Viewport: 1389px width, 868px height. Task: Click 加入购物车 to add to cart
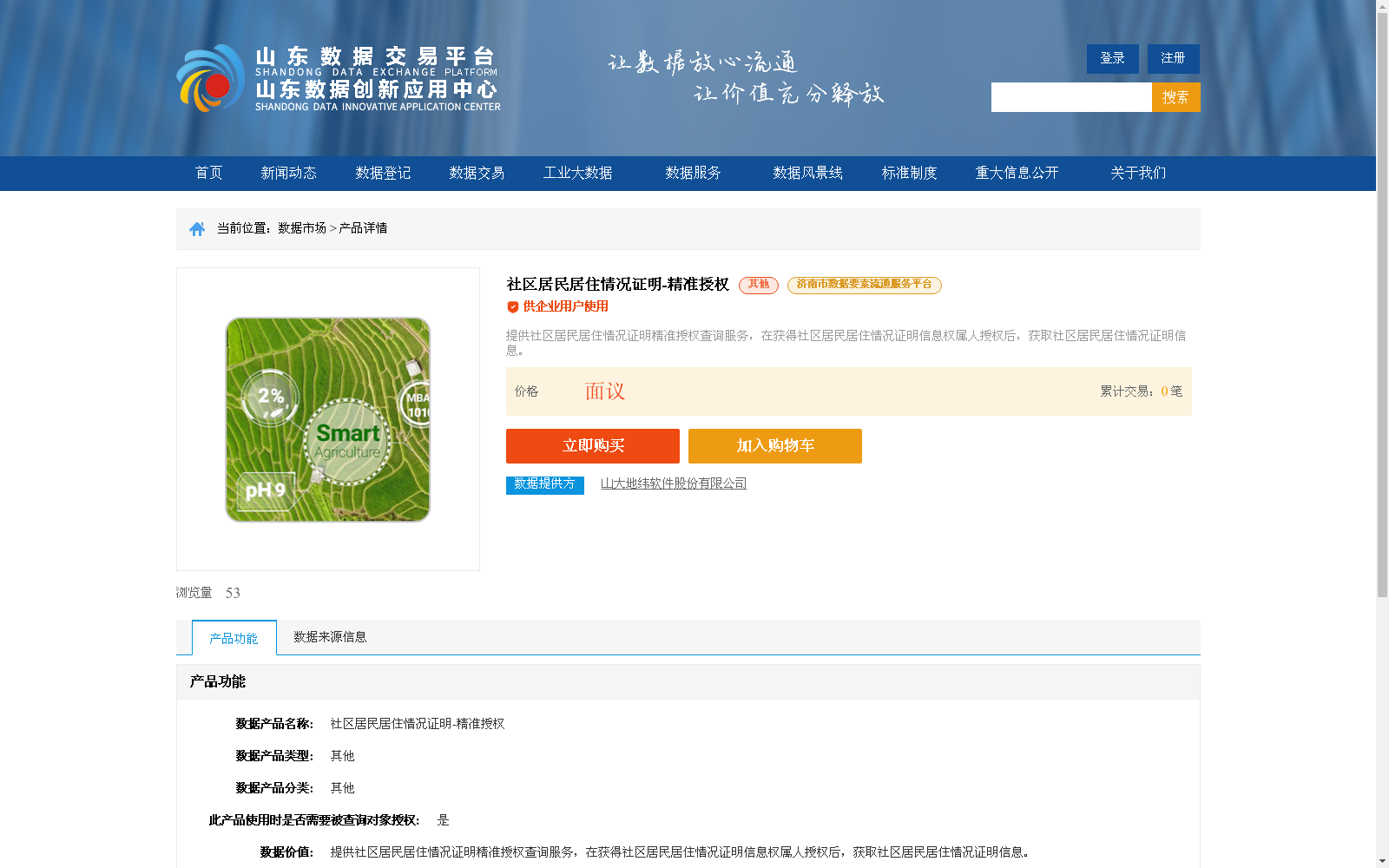point(775,445)
